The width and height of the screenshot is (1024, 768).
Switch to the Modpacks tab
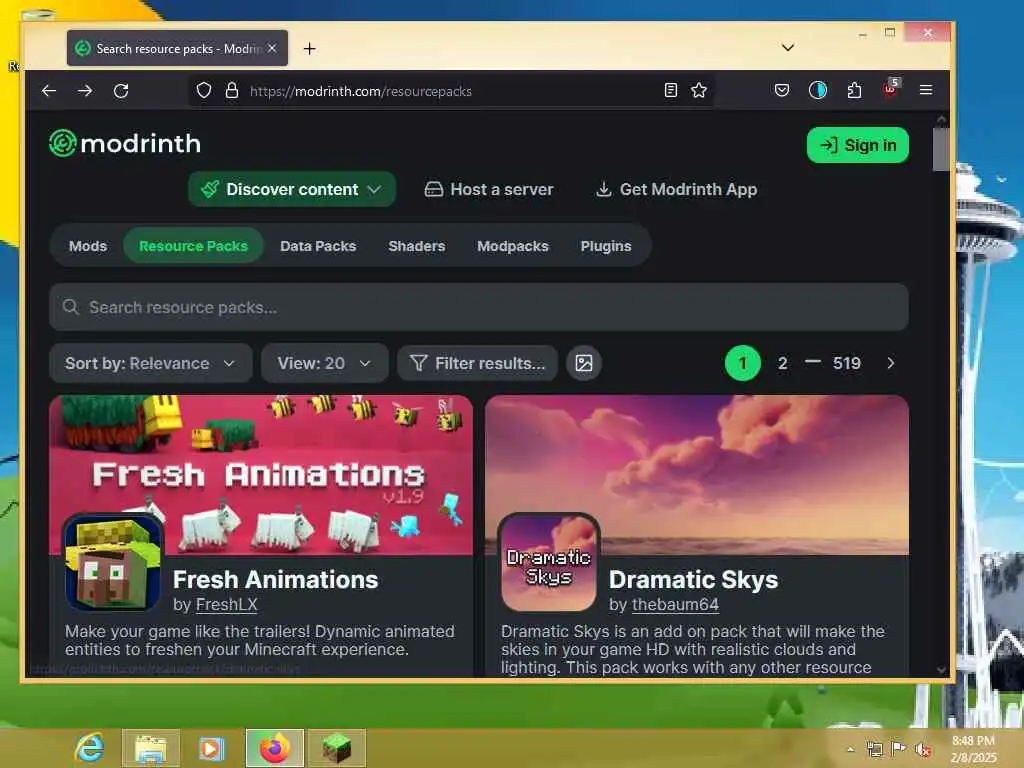(x=513, y=246)
